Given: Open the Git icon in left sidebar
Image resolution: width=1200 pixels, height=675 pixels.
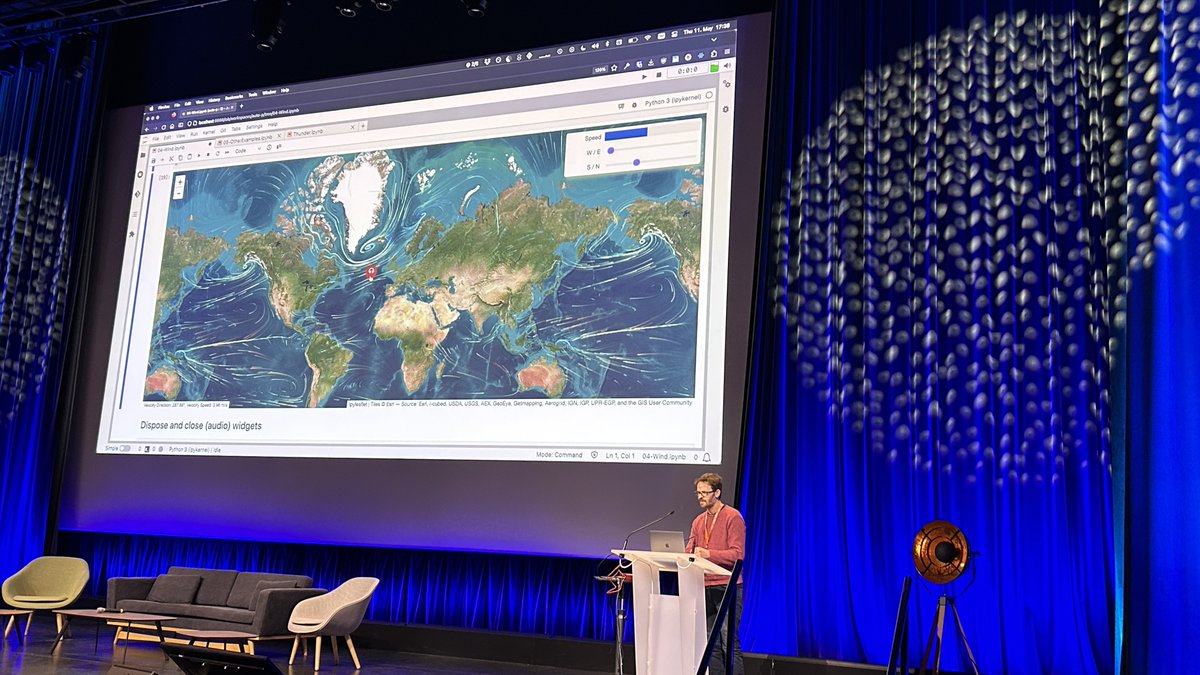Looking at the screenshot, I should pyautogui.click(x=137, y=194).
